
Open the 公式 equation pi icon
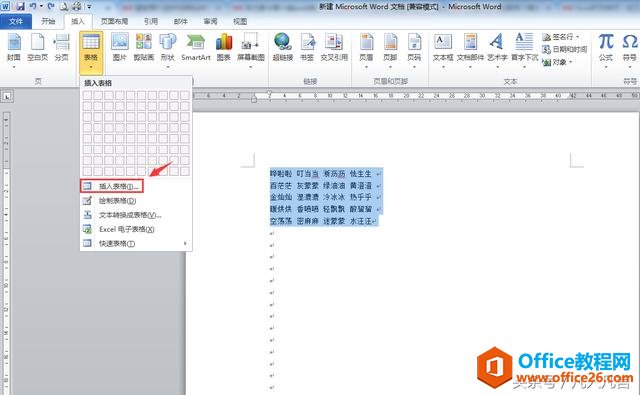pos(606,42)
